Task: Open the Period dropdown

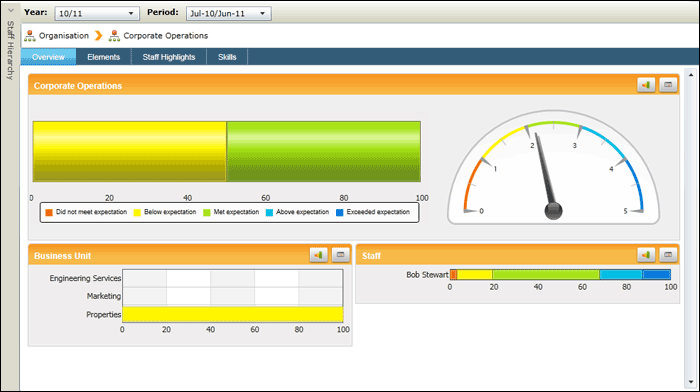Action: (228, 13)
